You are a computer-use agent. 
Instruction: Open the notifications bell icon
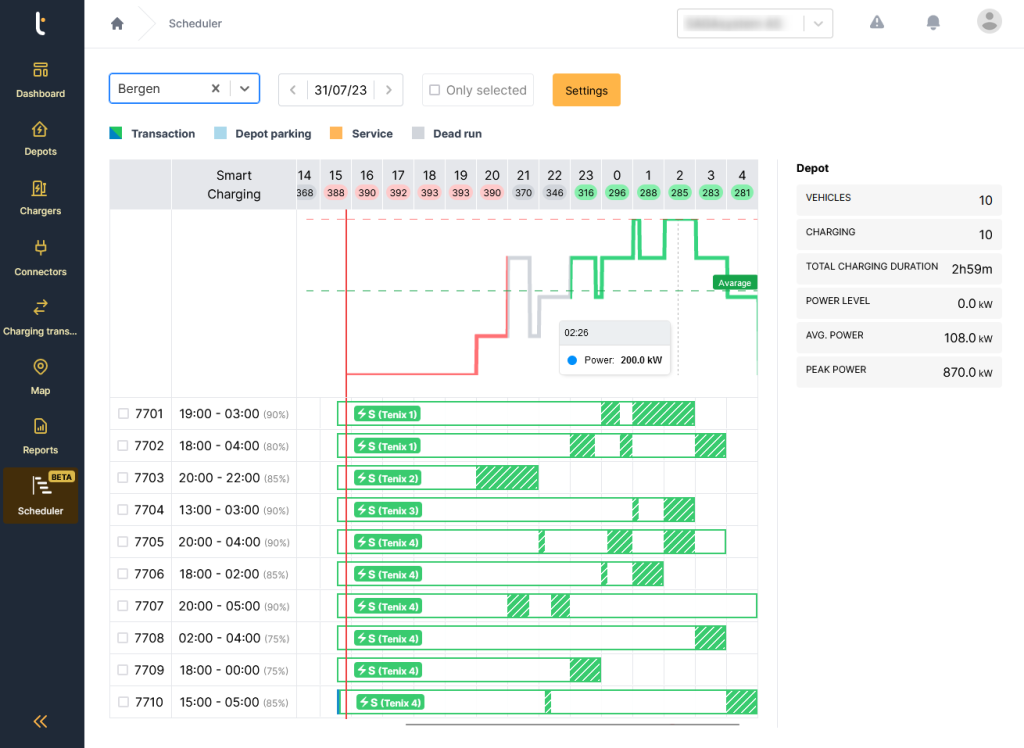pos(933,22)
